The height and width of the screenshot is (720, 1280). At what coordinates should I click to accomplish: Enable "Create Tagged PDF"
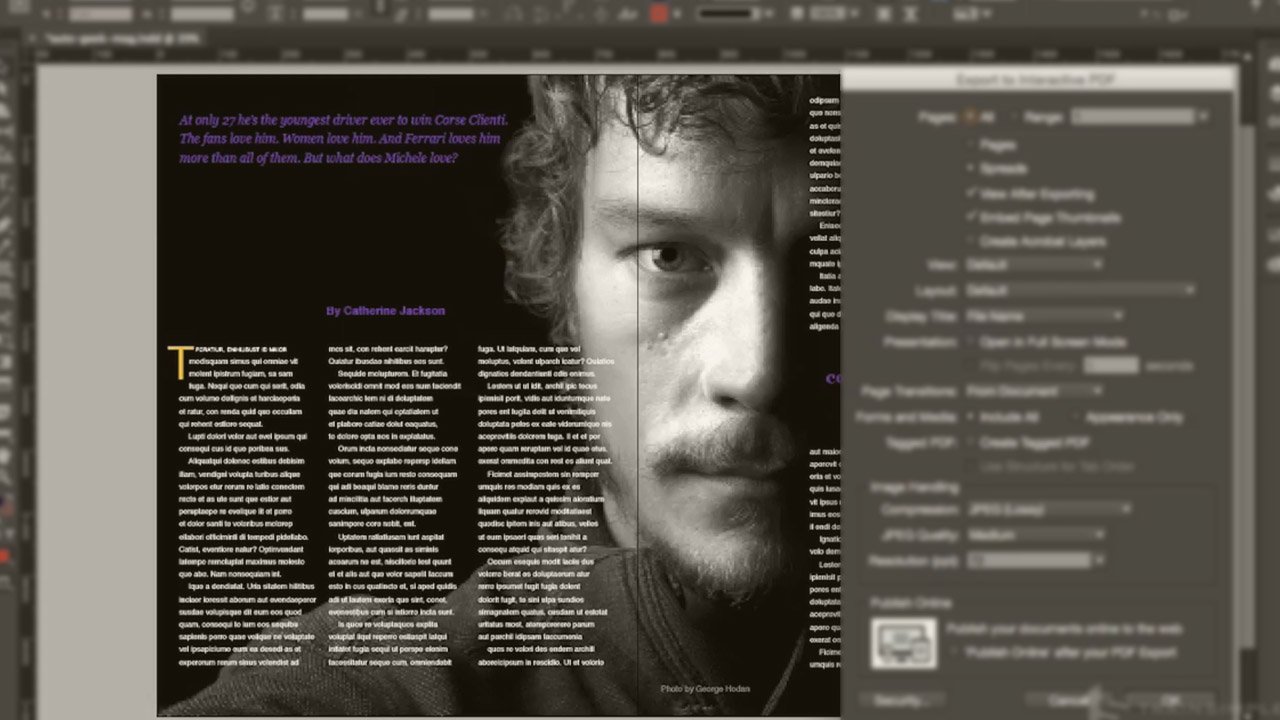tap(971, 442)
